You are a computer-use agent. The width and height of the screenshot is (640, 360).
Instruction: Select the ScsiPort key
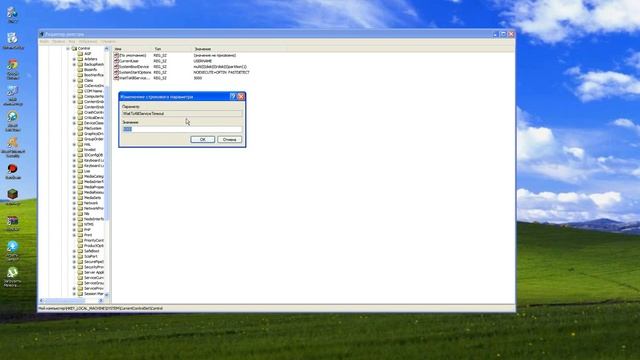(91, 256)
